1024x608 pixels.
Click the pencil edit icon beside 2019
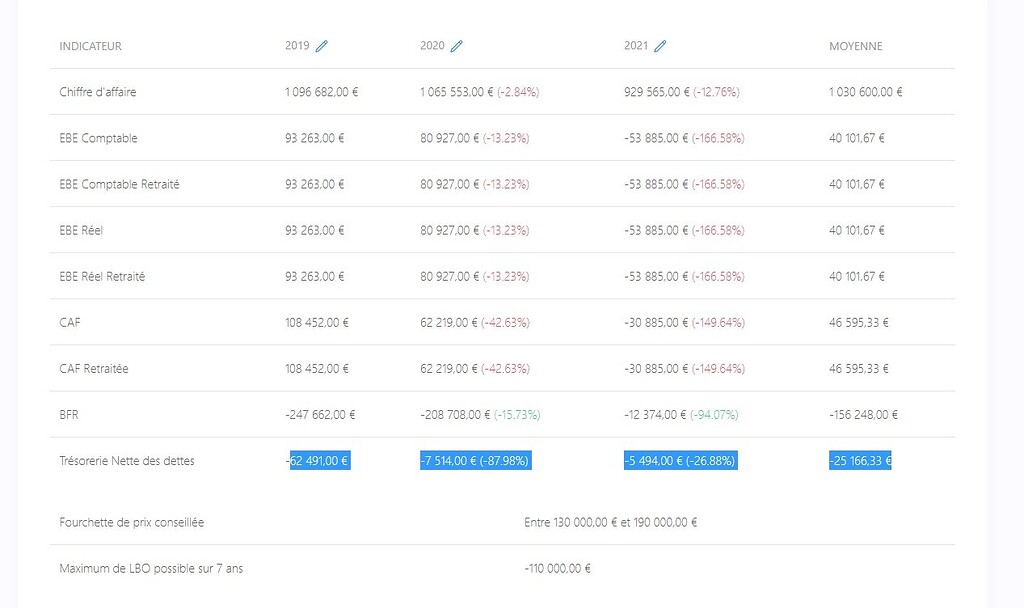321,46
